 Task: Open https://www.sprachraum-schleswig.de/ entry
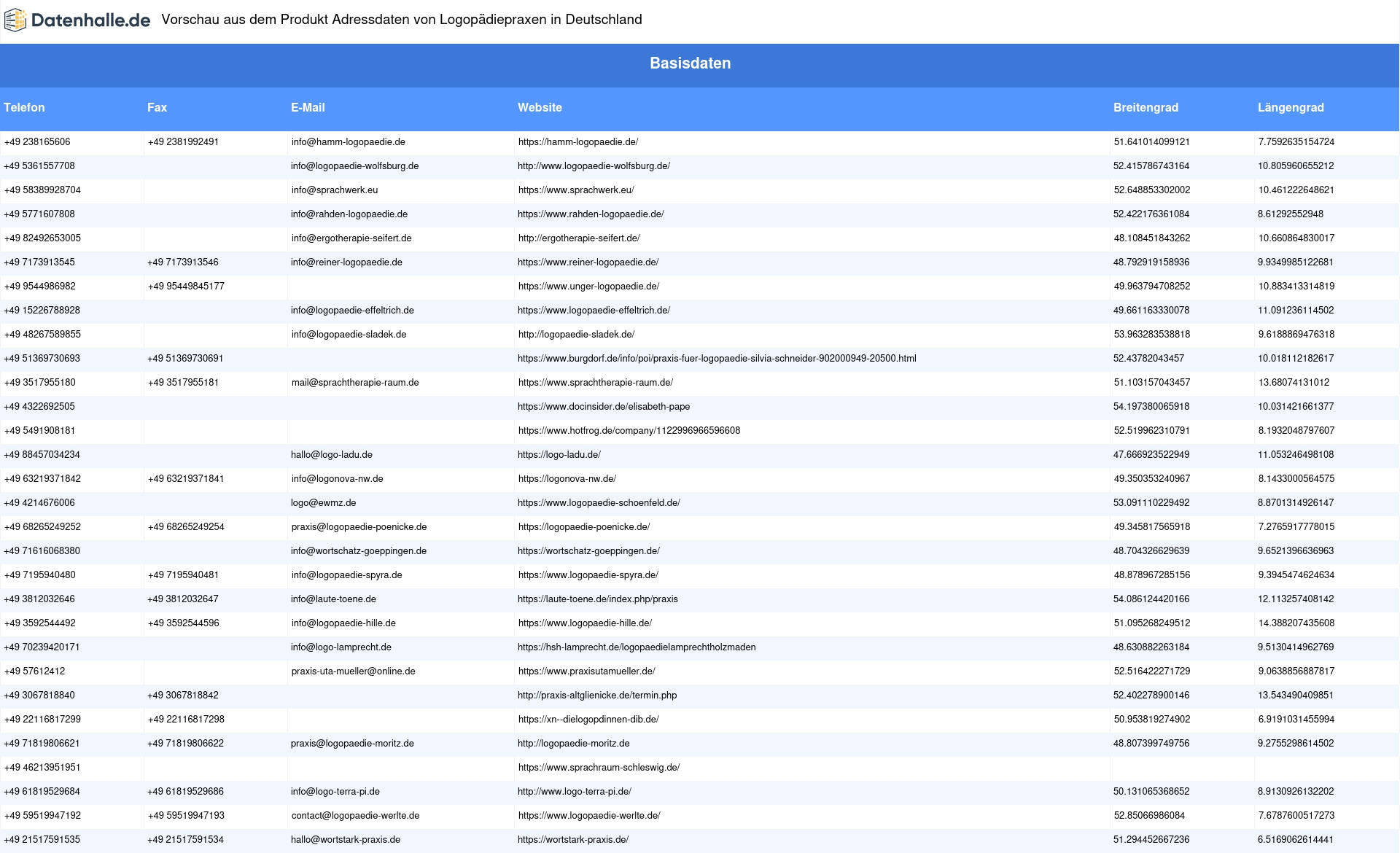click(599, 768)
